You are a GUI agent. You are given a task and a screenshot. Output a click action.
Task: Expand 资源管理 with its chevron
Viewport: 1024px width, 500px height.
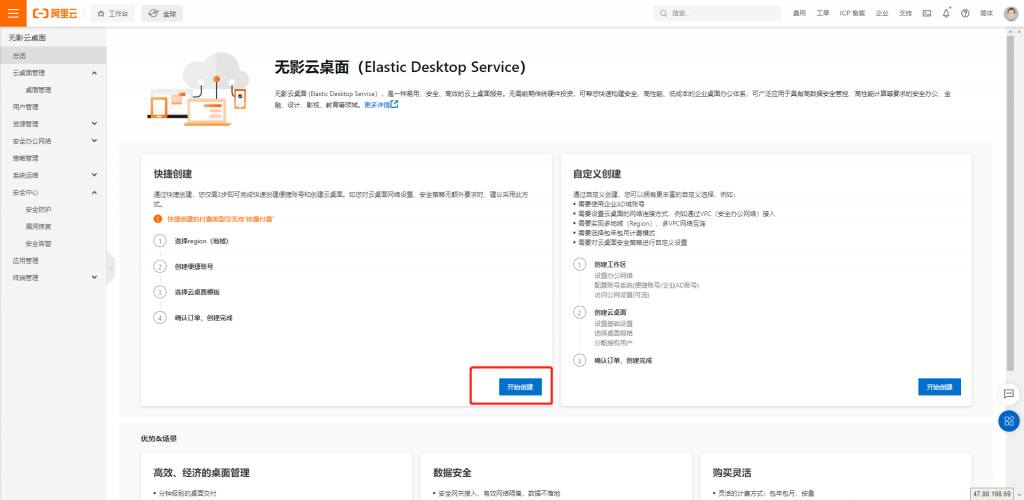tap(94, 124)
